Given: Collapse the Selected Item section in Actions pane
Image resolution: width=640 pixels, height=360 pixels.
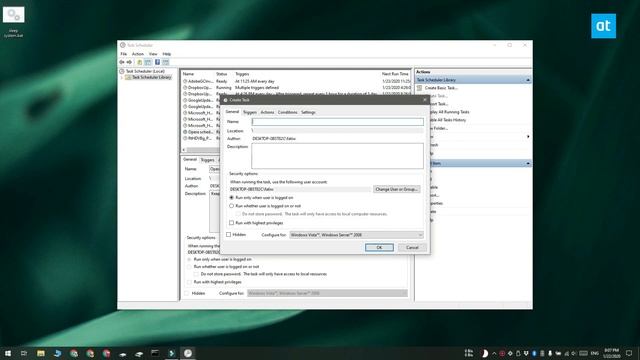Looking at the screenshot, I should tap(528, 163).
